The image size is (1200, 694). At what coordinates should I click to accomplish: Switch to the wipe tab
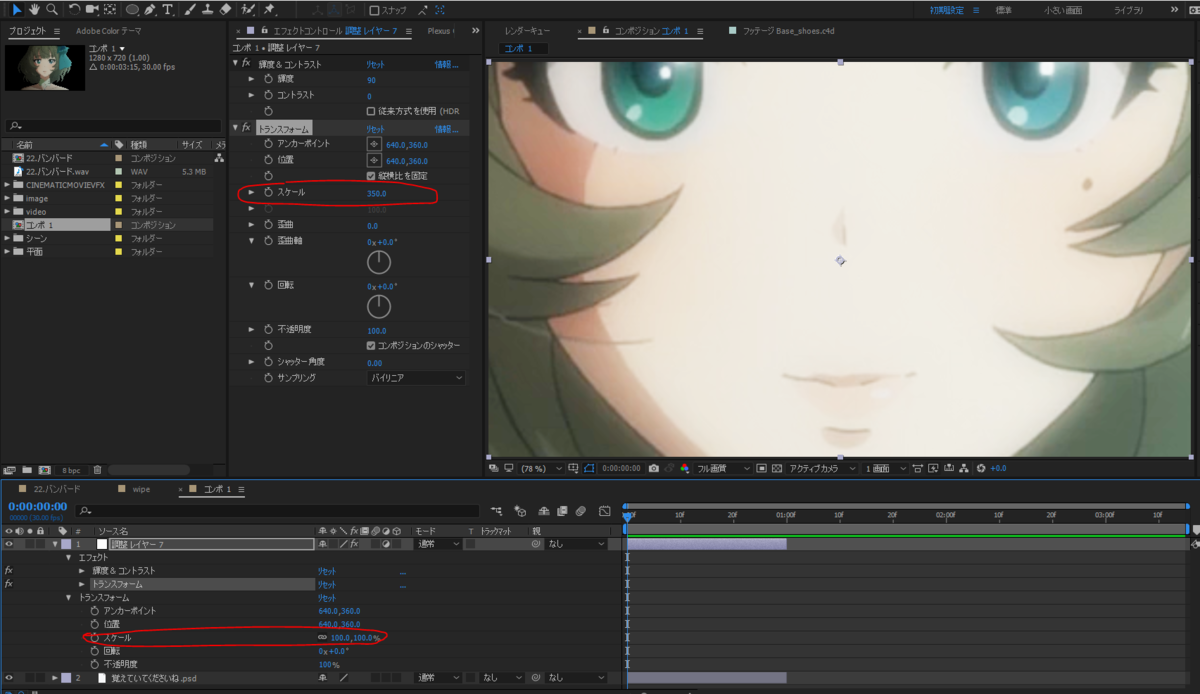(x=140, y=490)
